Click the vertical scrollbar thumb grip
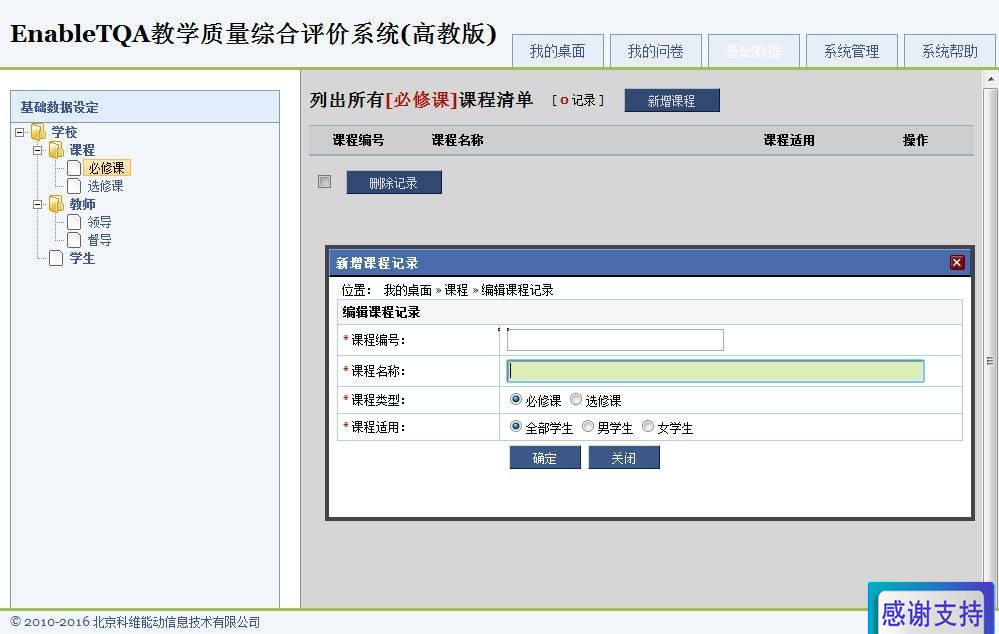 990,361
